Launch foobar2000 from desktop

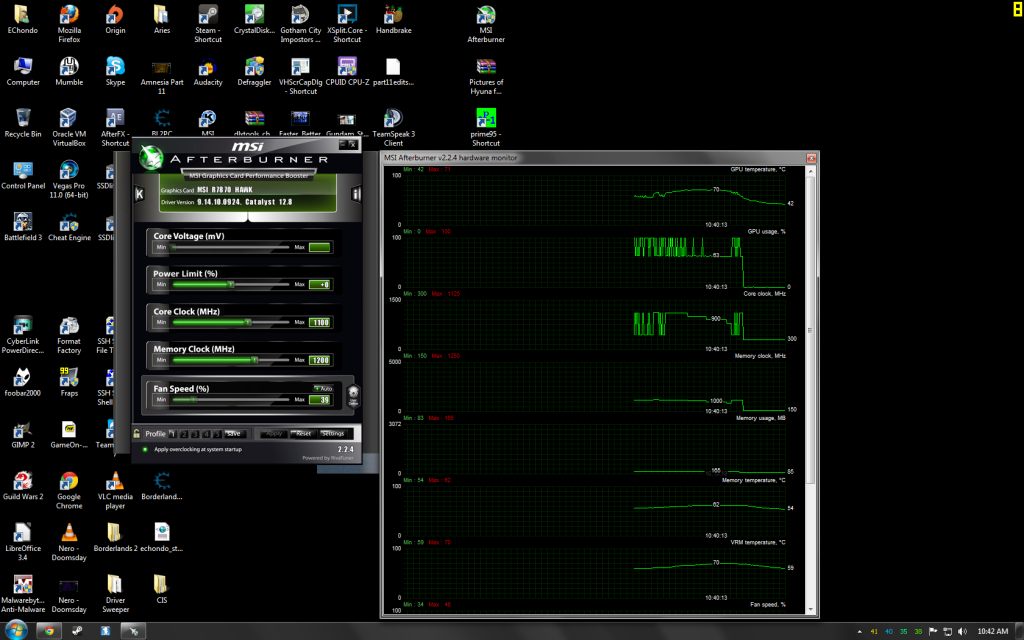pyautogui.click(x=23, y=383)
